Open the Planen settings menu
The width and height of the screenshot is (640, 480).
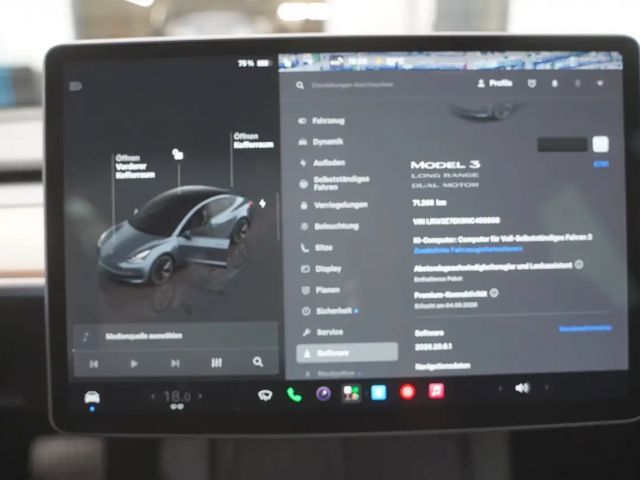321,290
